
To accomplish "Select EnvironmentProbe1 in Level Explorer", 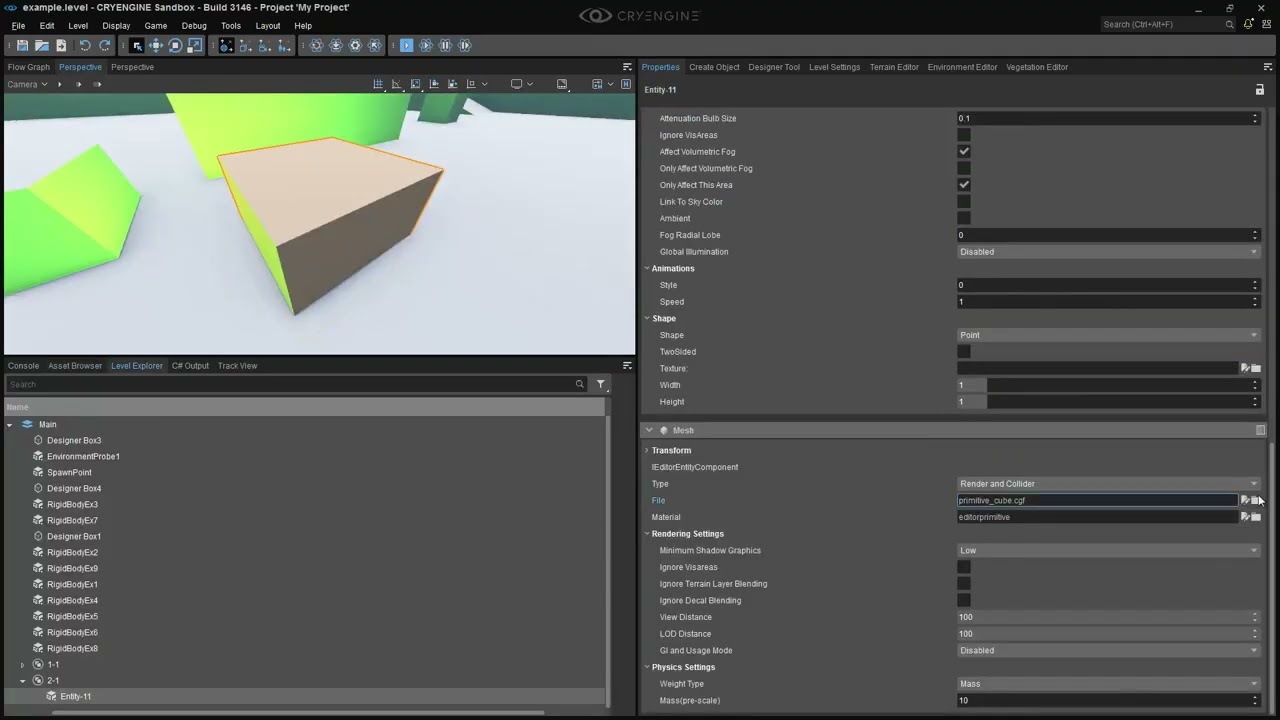I will [x=83, y=457].
